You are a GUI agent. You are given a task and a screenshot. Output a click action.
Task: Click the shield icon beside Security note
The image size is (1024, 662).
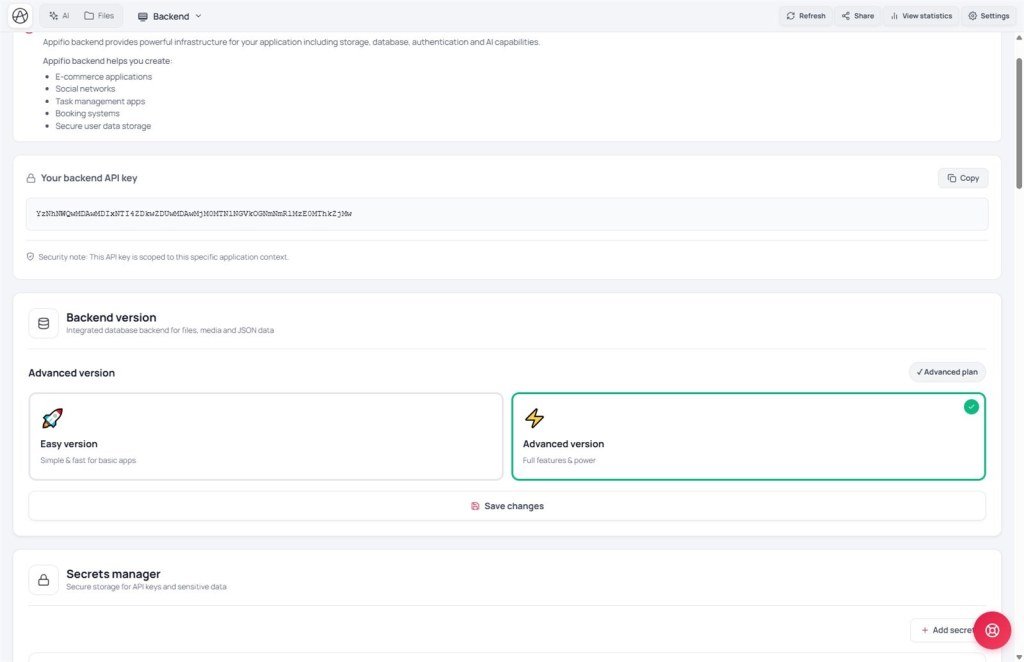[x=30, y=257]
